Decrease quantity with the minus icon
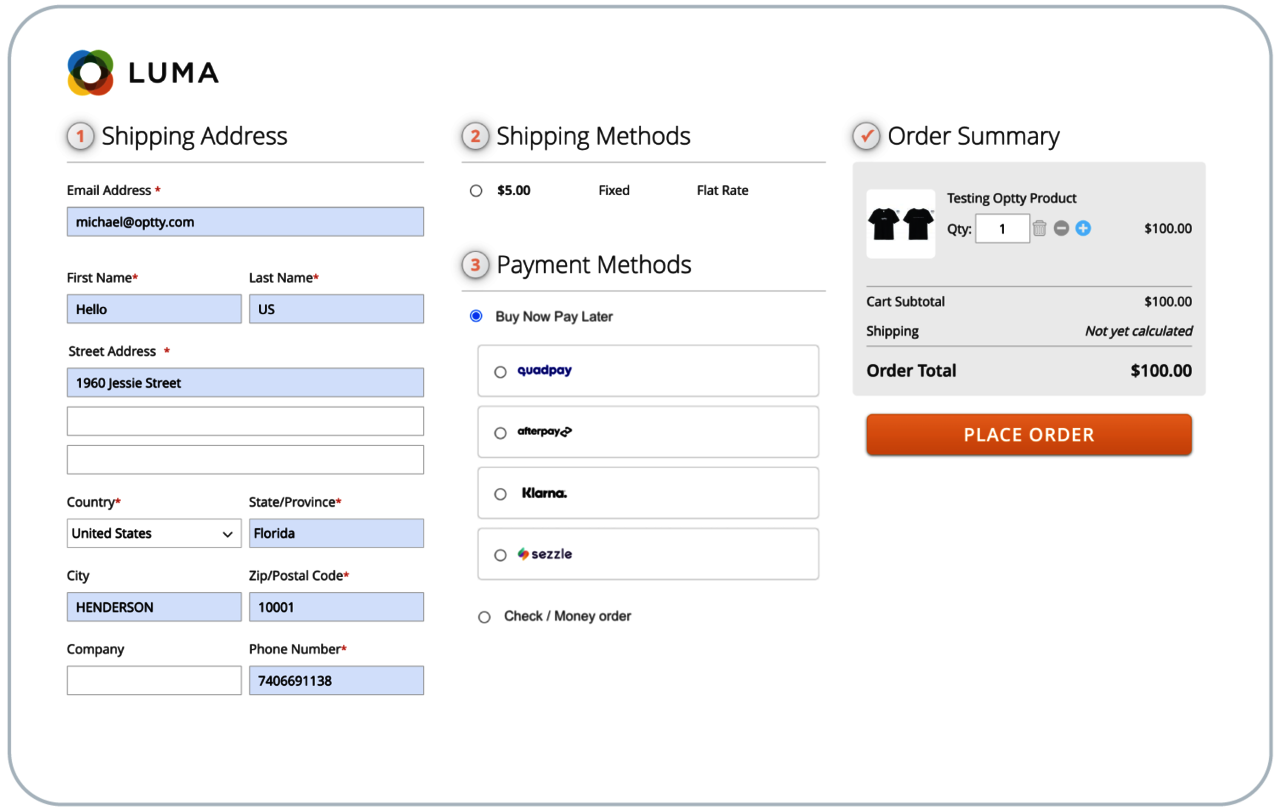 pyautogui.click(x=1061, y=228)
